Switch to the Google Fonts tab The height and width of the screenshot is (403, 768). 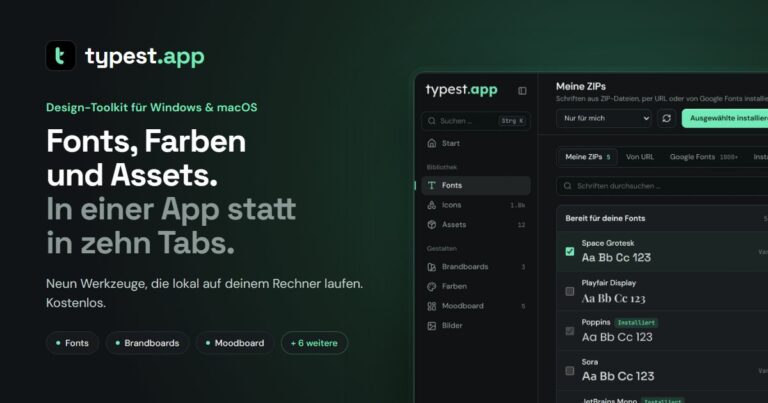(704, 157)
